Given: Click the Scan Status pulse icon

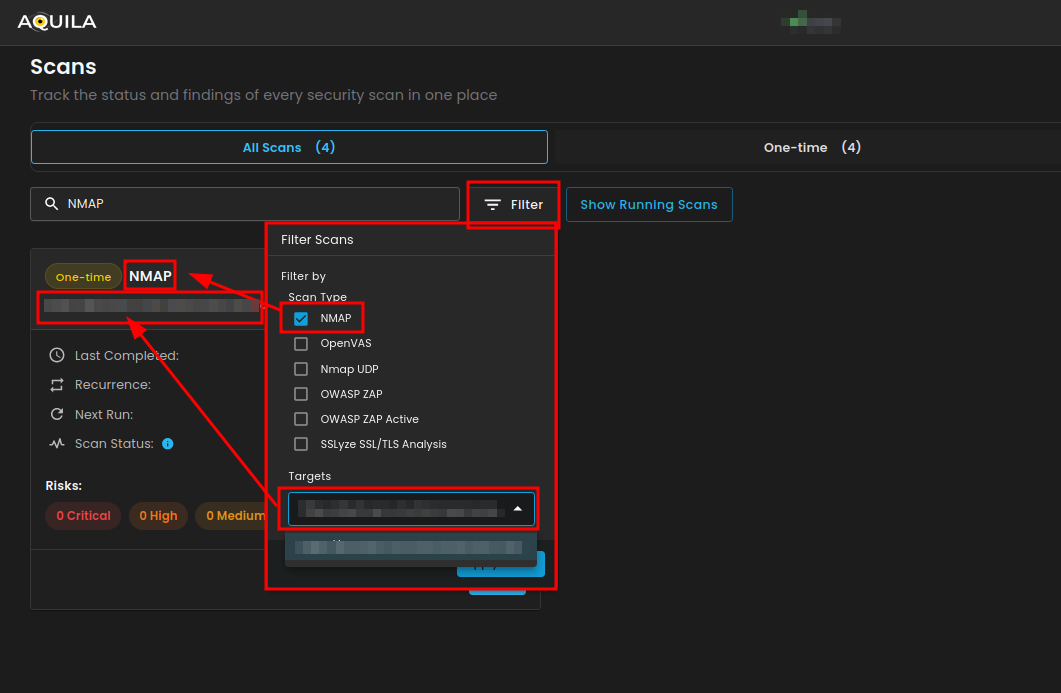Looking at the screenshot, I should [57, 443].
